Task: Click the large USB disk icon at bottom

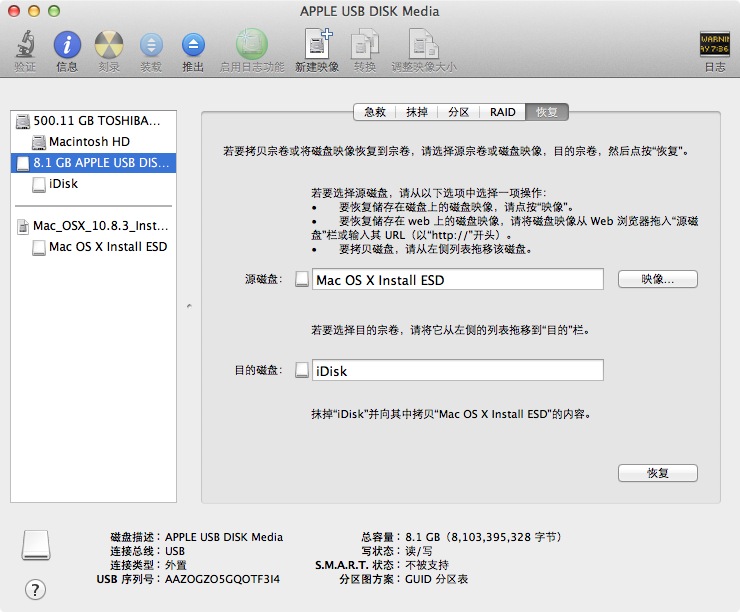Action: [36, 545]
